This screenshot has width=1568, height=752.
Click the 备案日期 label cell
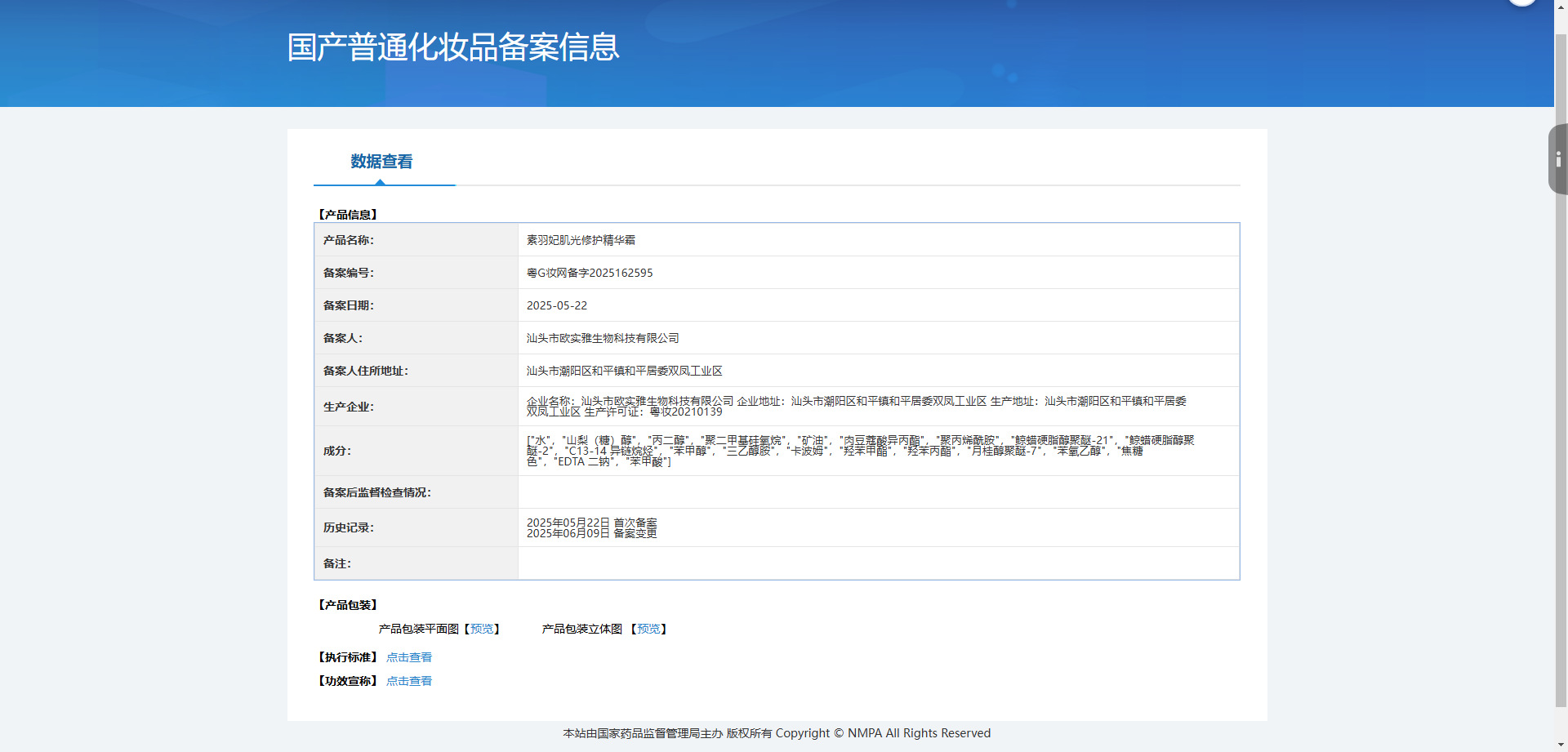[x=416, y=305]
